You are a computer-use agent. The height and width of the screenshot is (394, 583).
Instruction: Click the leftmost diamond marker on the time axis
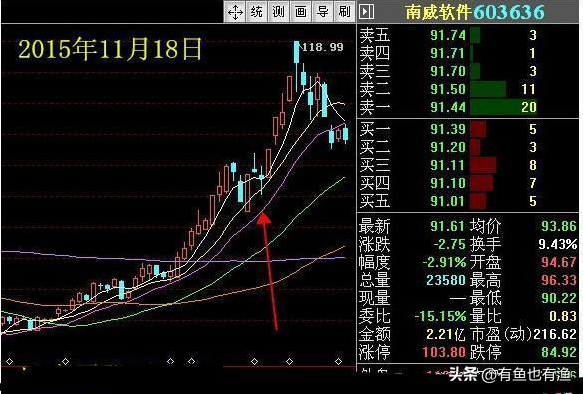10,361
